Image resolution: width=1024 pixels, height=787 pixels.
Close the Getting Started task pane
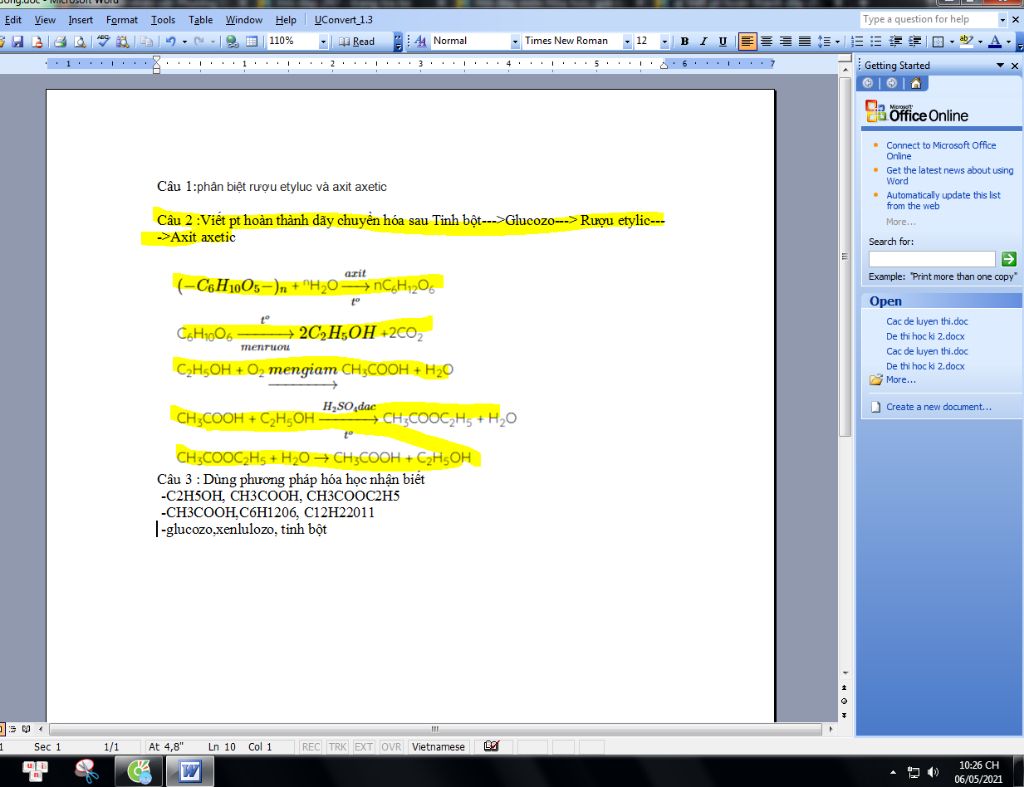(1015, 65)
